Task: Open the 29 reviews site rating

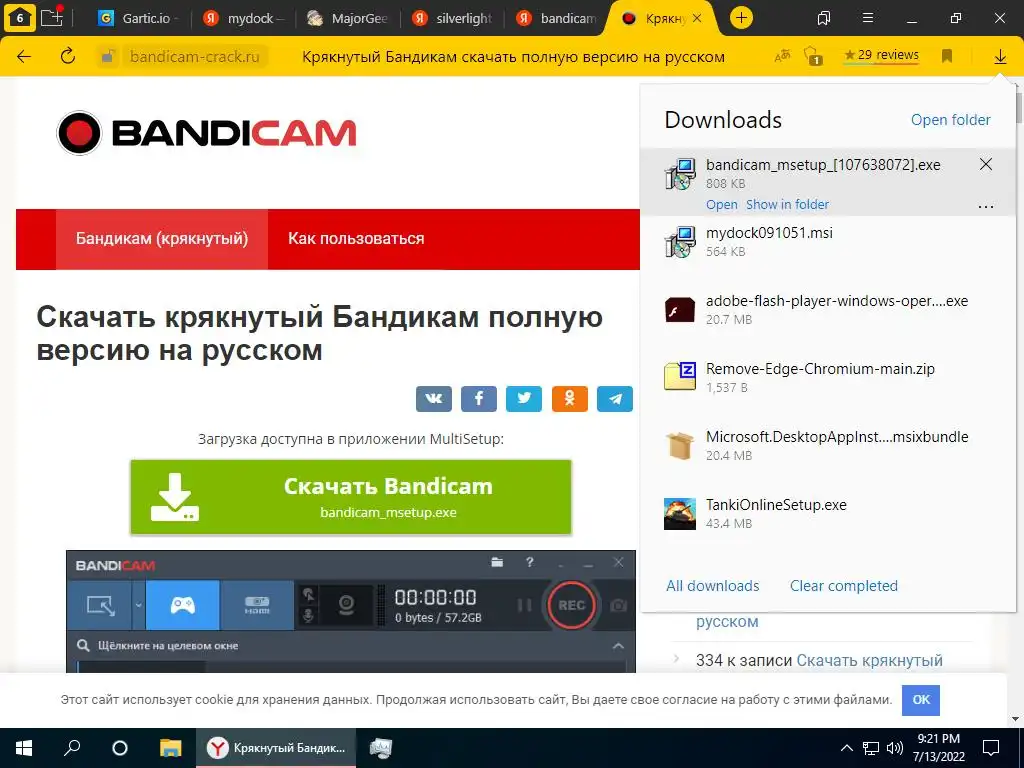Action: (x=882, y=56)
